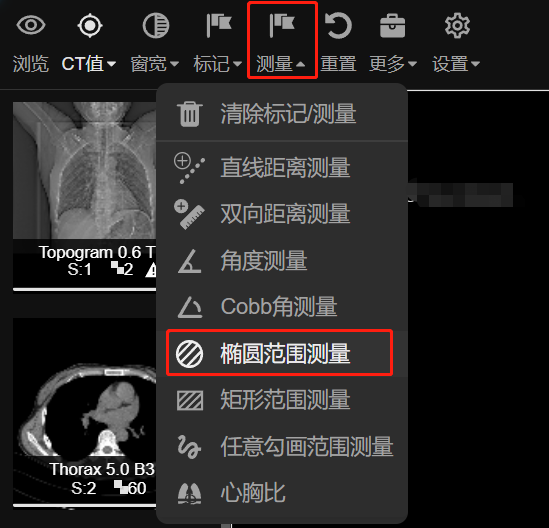Click the eye icon for 浏览 mode
549x528 pixels.
pyautogui.click(x=31, y=25)
